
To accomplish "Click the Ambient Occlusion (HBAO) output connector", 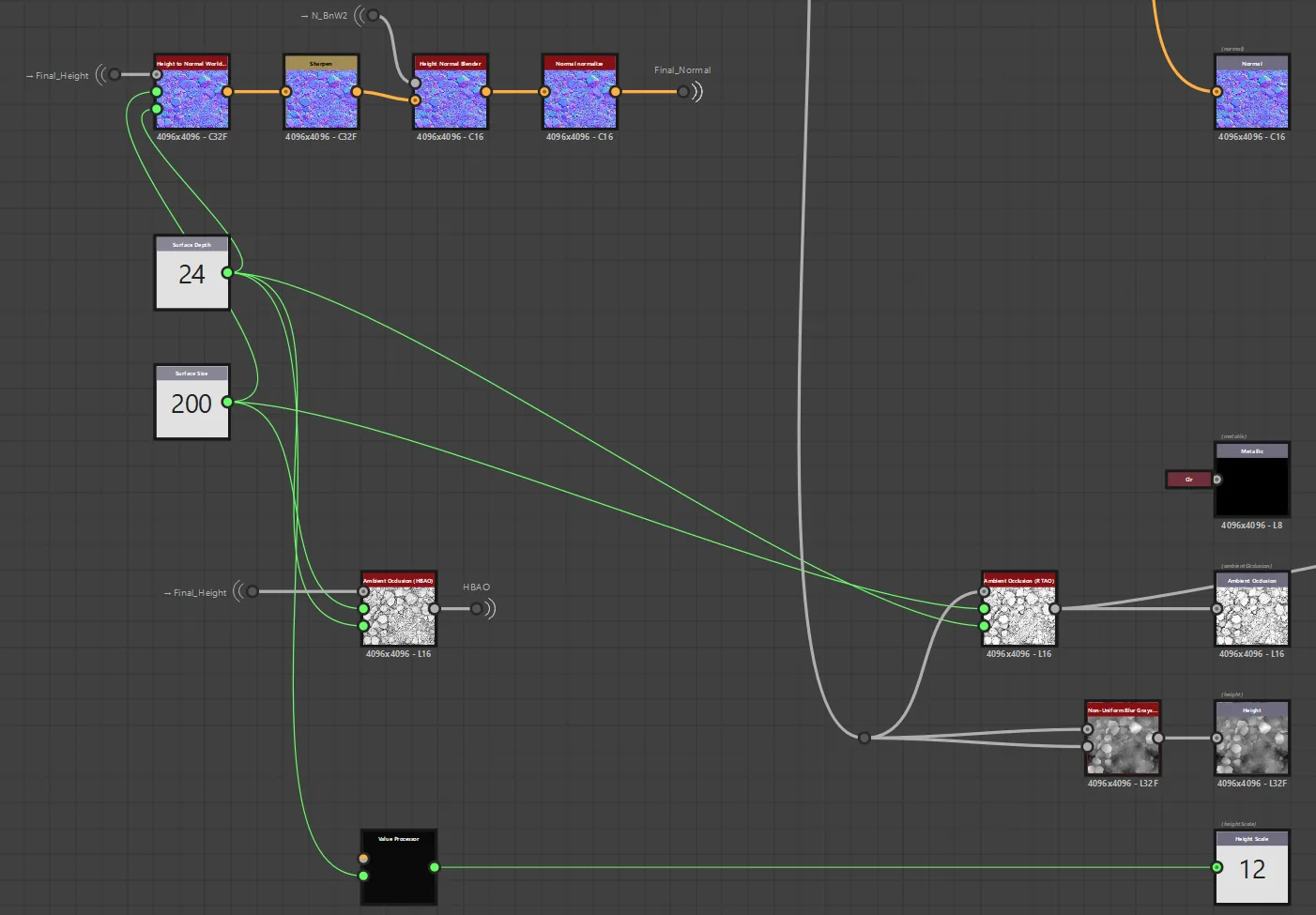I will tap(435, 609).
